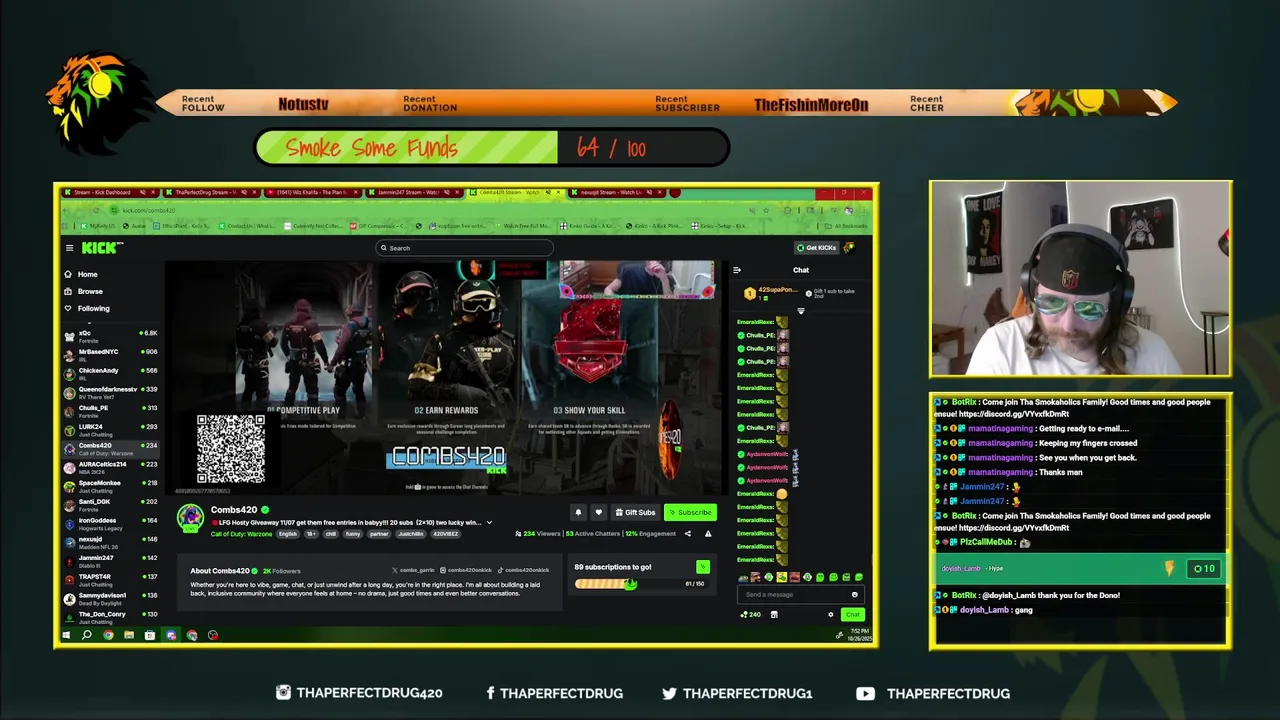
Task: Open Chrome from the taskbar
Action: tap(108, 635)
